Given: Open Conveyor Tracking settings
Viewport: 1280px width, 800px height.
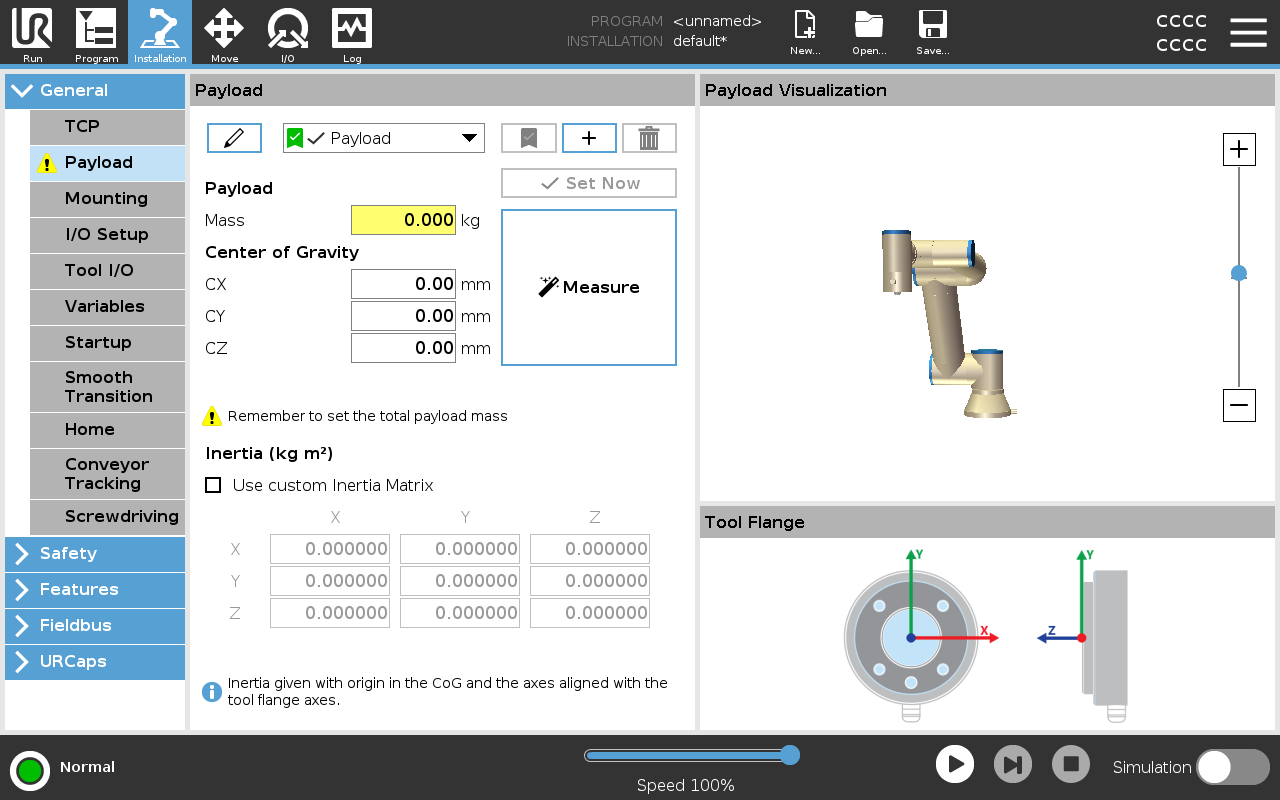Looking at the screenshot, I should coord(107,474).
